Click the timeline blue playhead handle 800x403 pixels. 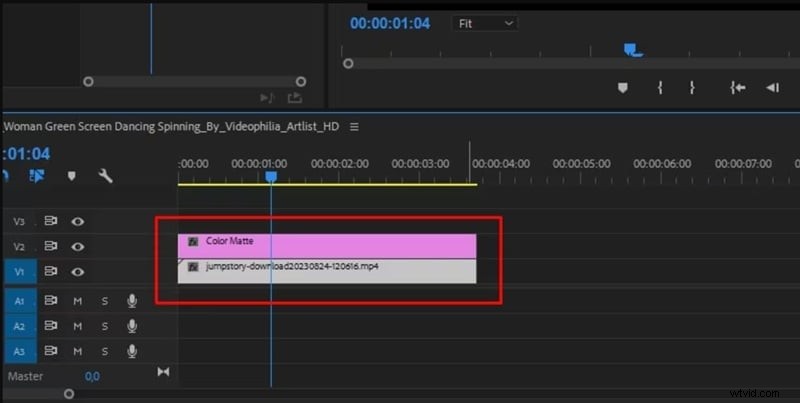pos(271,177)
